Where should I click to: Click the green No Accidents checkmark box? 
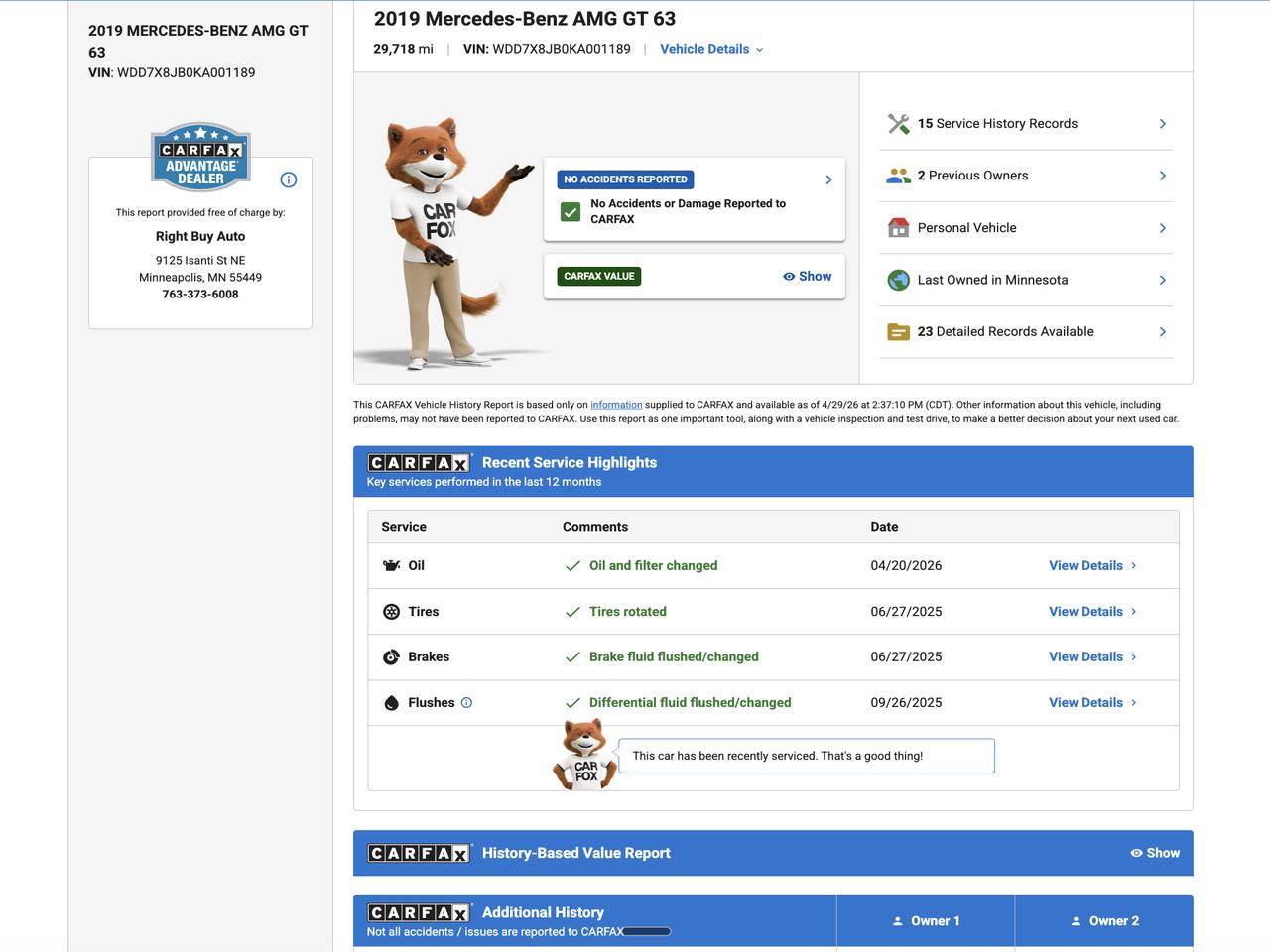pyautogui.click(x=571, y=212)
